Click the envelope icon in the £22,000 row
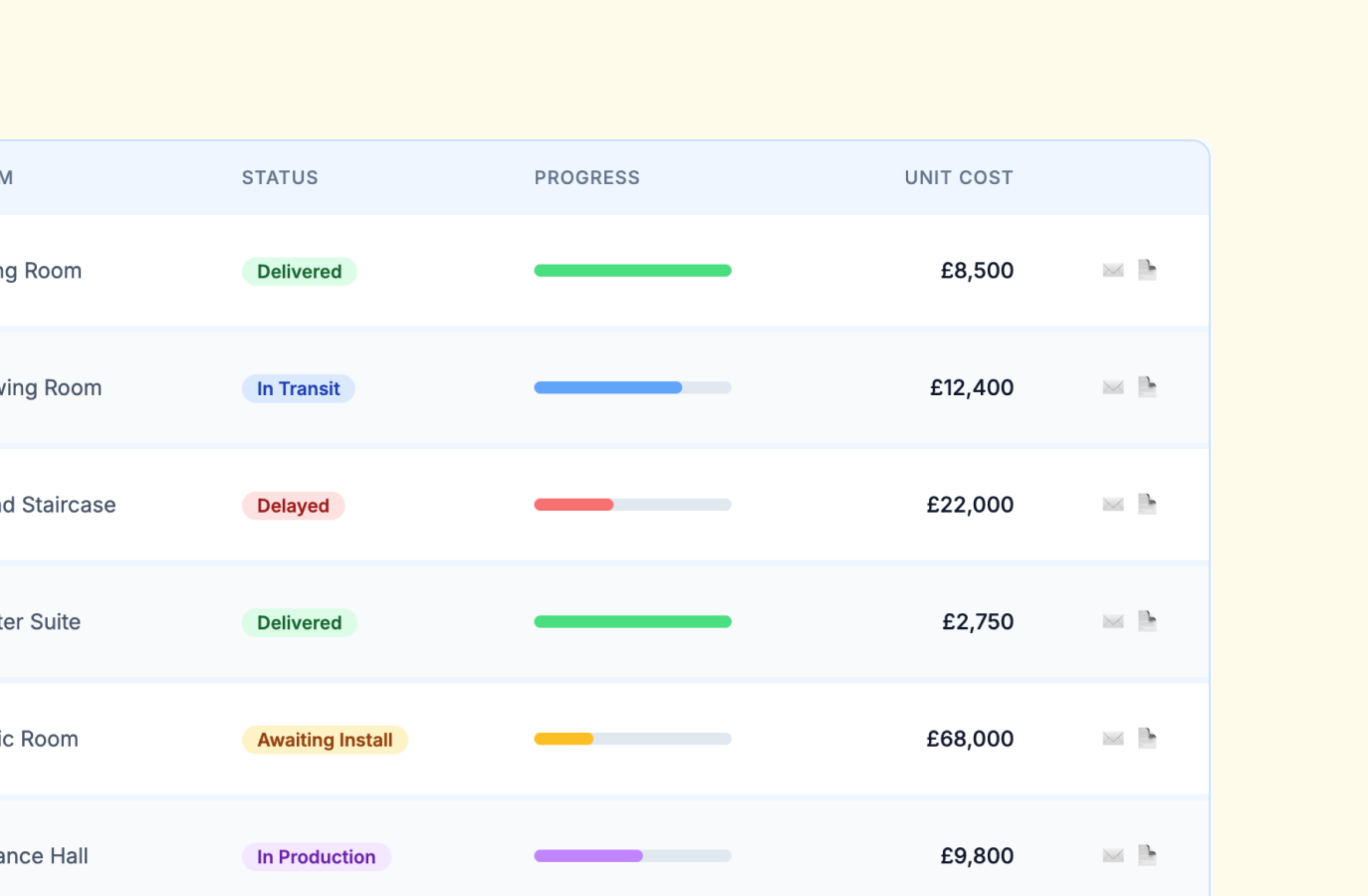The image size is (1368, 896). tap(1113, 505)
